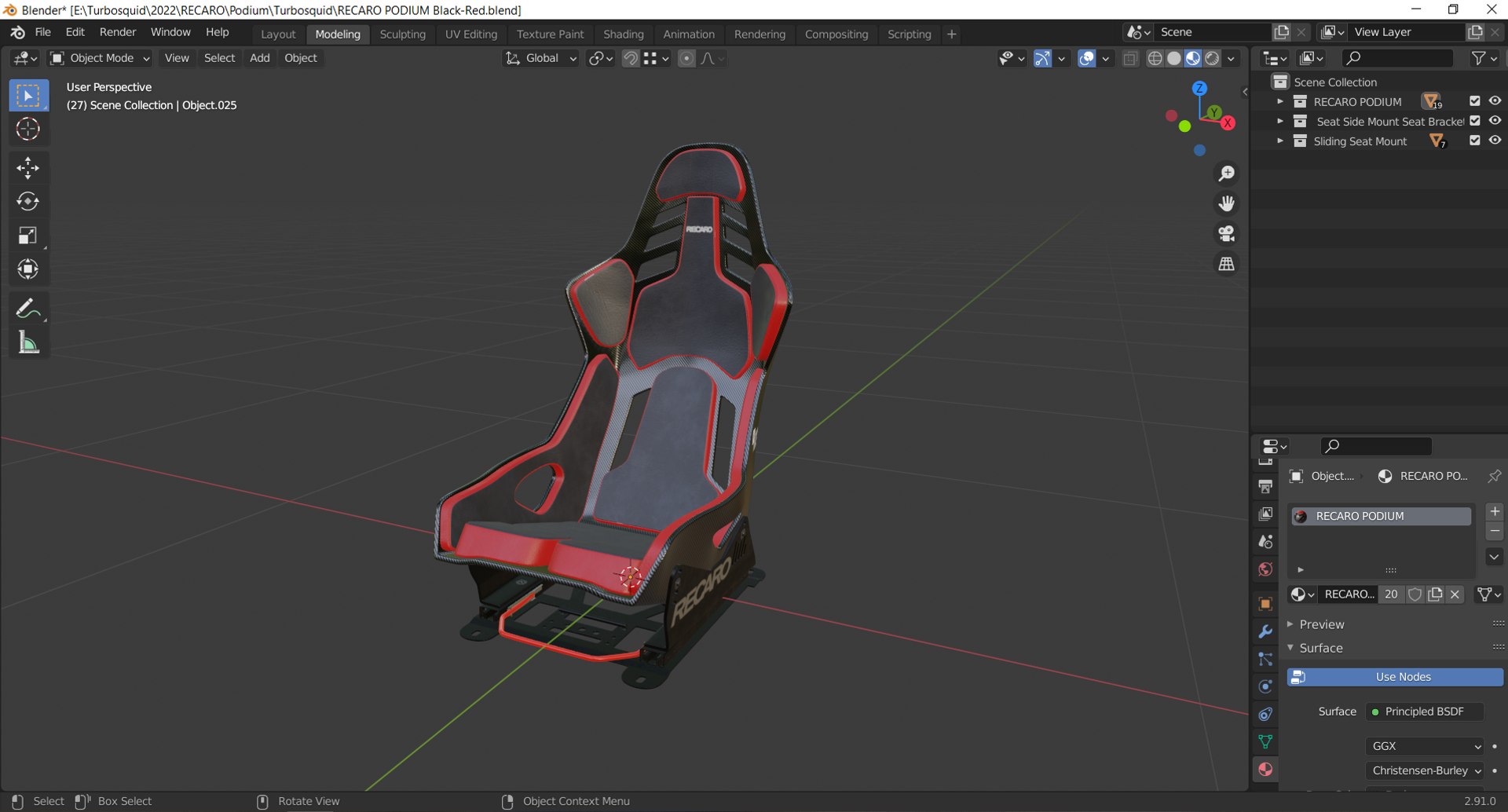Viewport: 1508px width, 812px height.
Task: Open the Object Data green triangle tab
Action: 1265,742
